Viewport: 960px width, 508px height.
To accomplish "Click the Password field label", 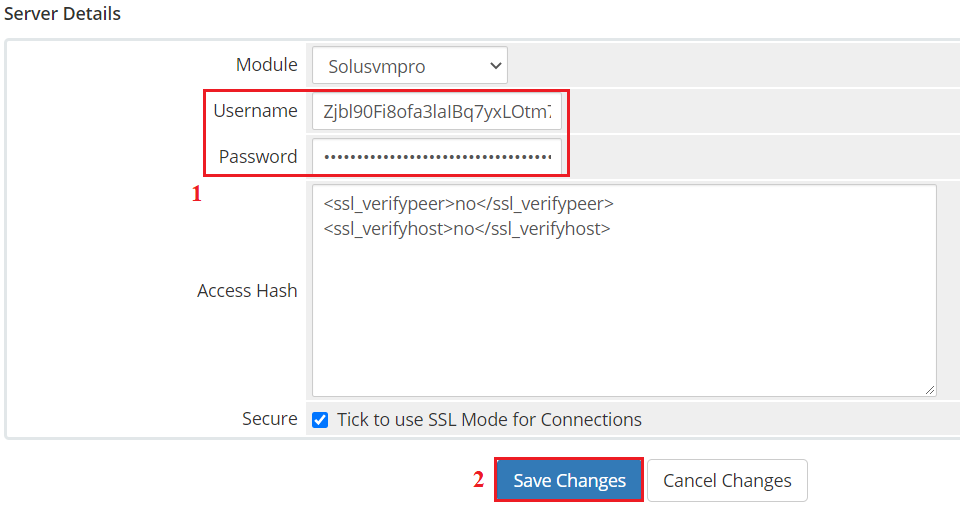I will [258, 157].
